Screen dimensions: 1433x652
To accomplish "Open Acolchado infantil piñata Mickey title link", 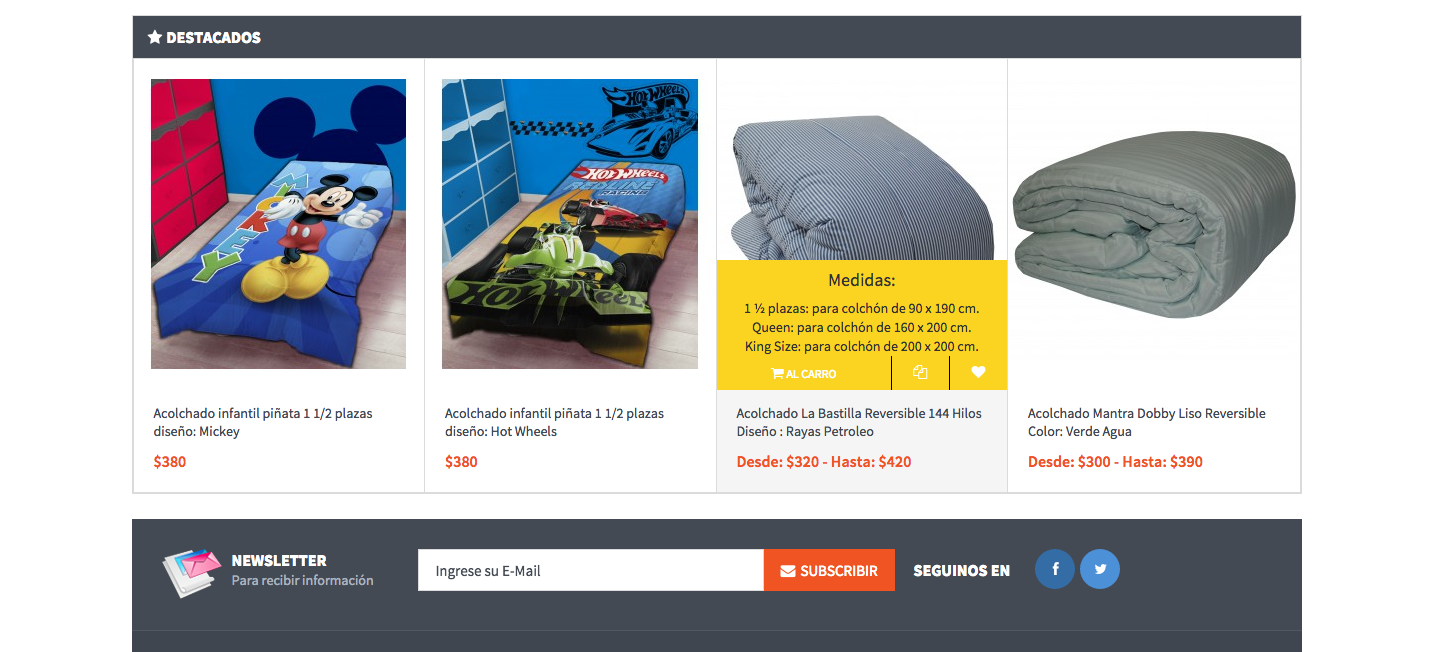I will [263, 422].
